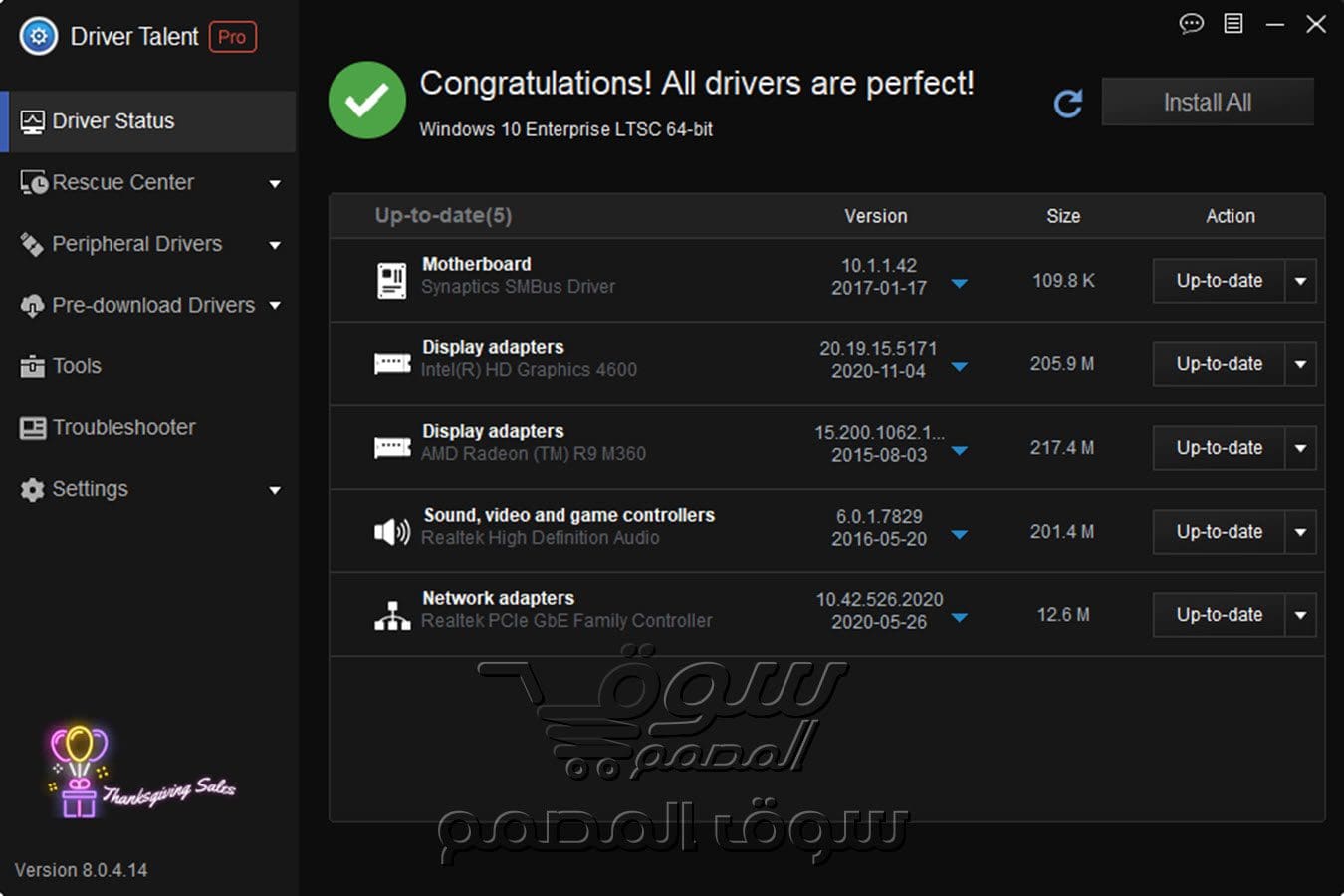Open the Rescue Center menu item
The image size is (1344, 896).
pyautogui.click(x=148, y=183)
